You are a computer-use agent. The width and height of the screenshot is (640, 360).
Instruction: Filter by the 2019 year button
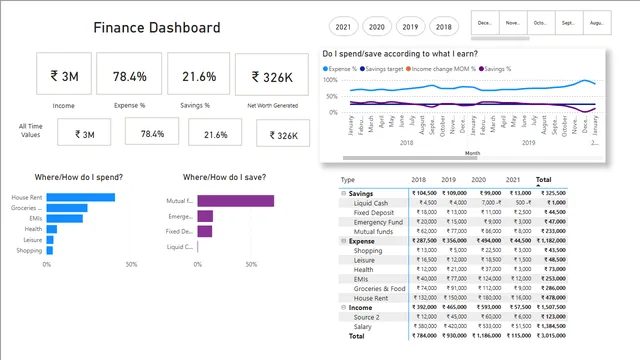click(x=410, y=27)
